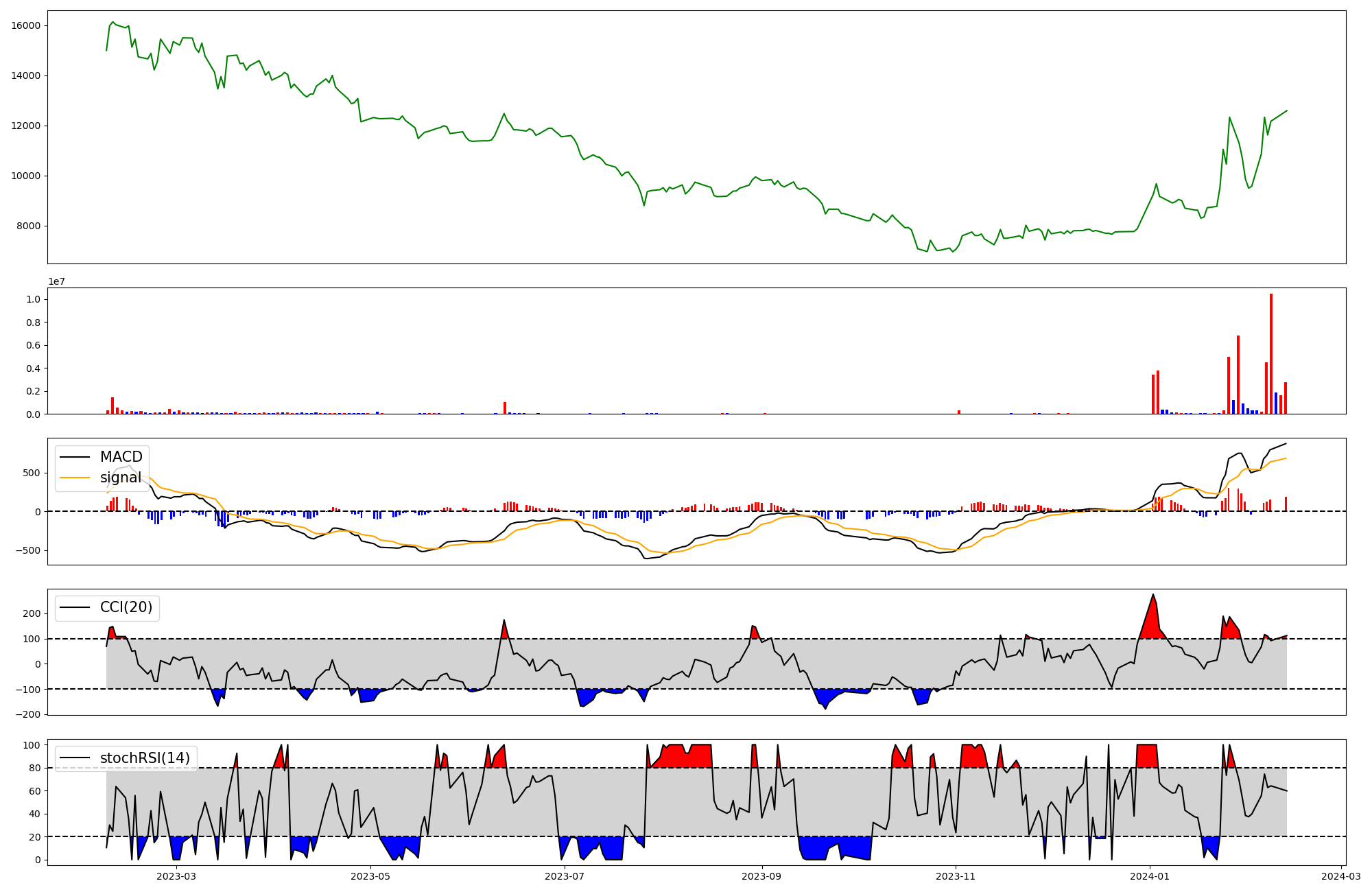Click the 2023-07 date tick label
Viewport: 1372px width, 892px height.
pos(565,876)
